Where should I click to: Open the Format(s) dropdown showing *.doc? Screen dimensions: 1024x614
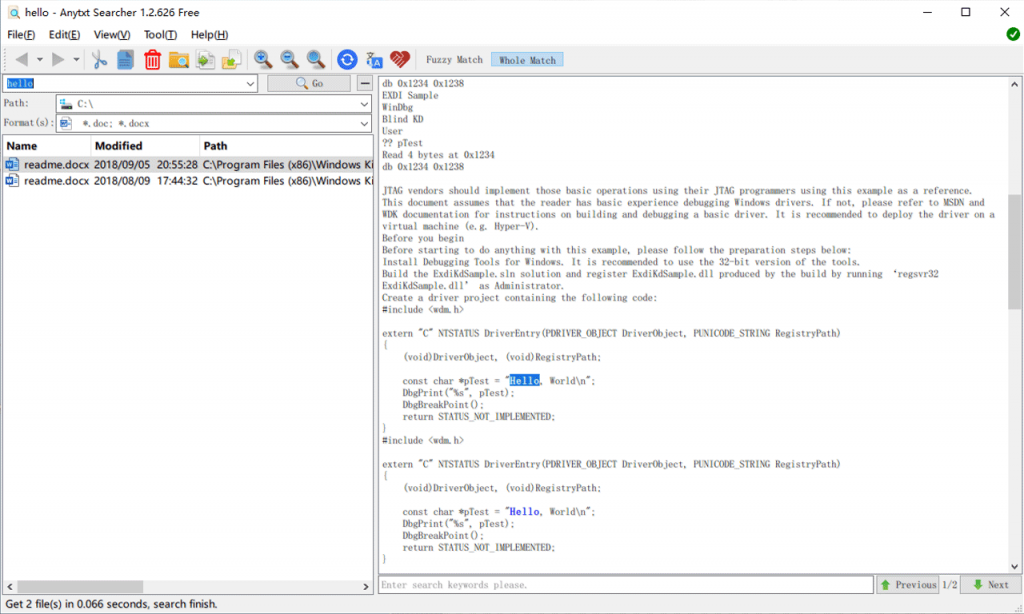pyautogui.click(x=367, y=122)
